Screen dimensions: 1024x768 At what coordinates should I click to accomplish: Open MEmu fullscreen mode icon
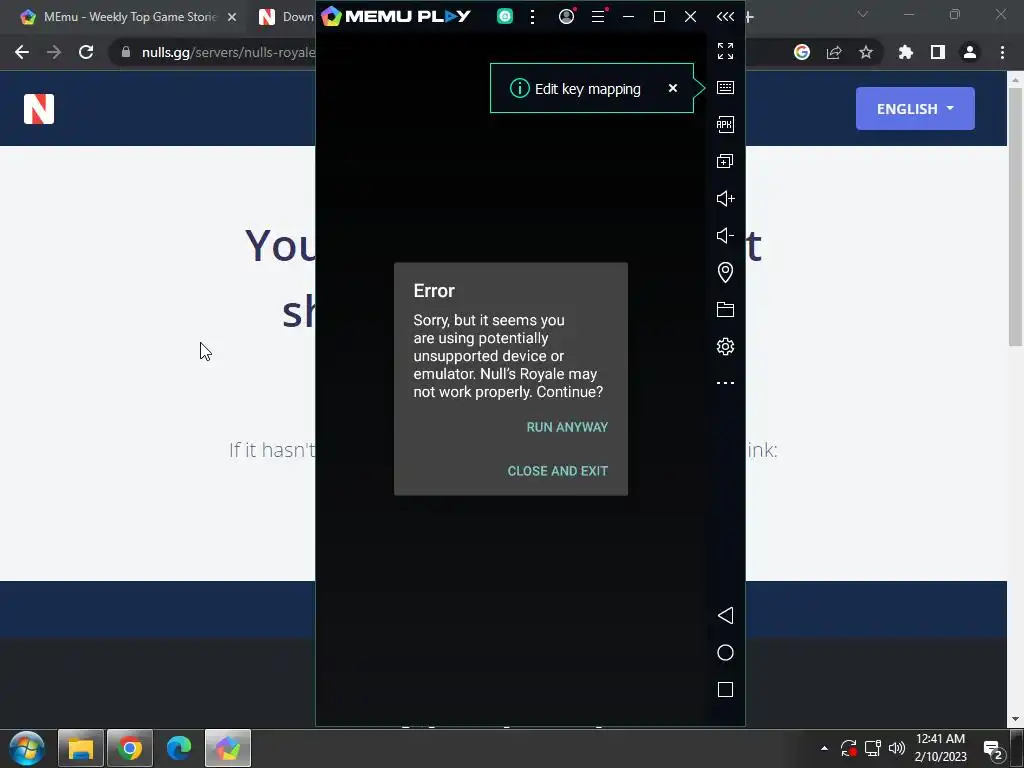pyautogui.click(x=725, y=51)
